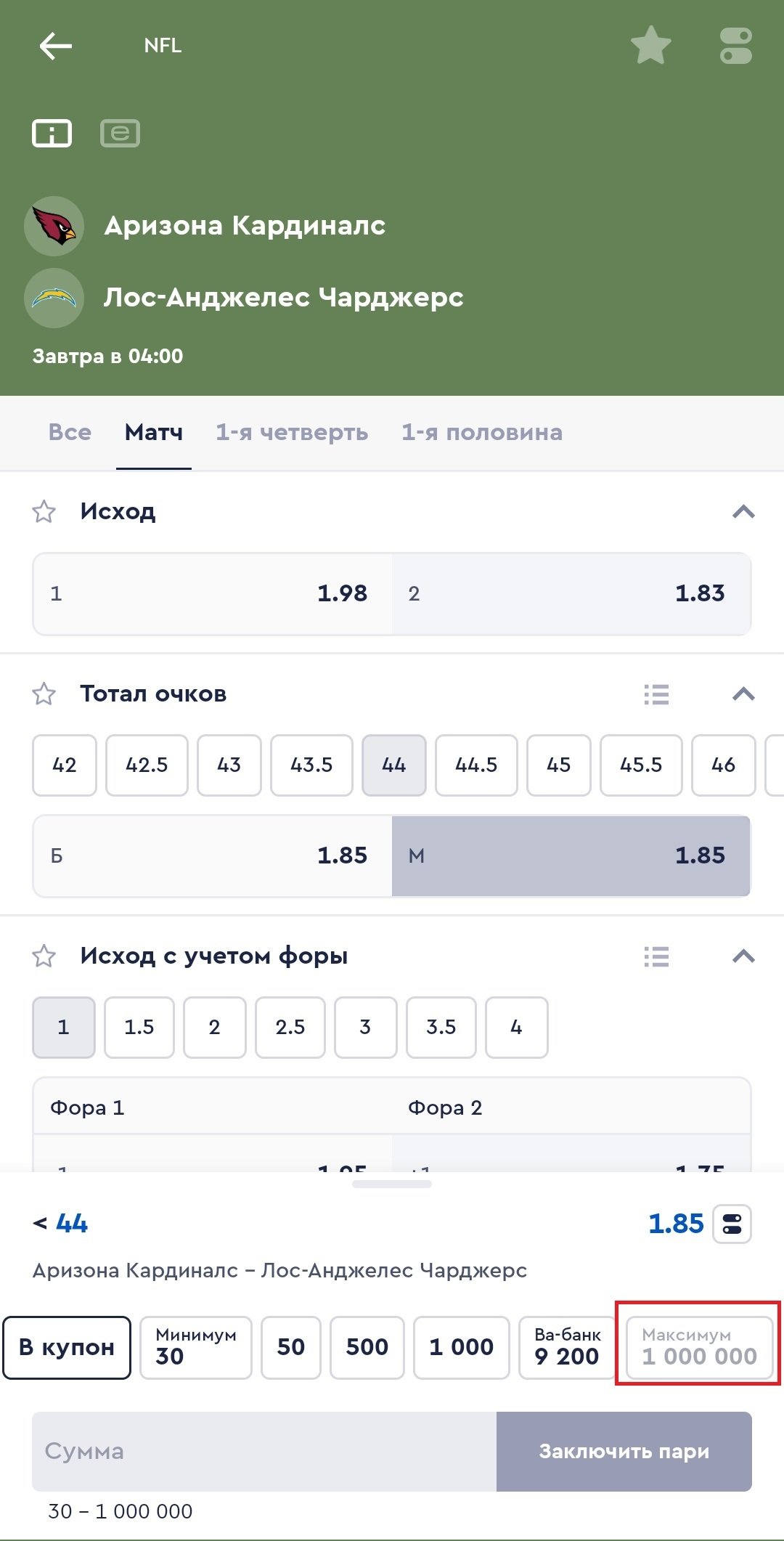This screenshot has height=1541, width=784.
Task: Open the toggle settings icon in header
Action: (x=735, y=46)
